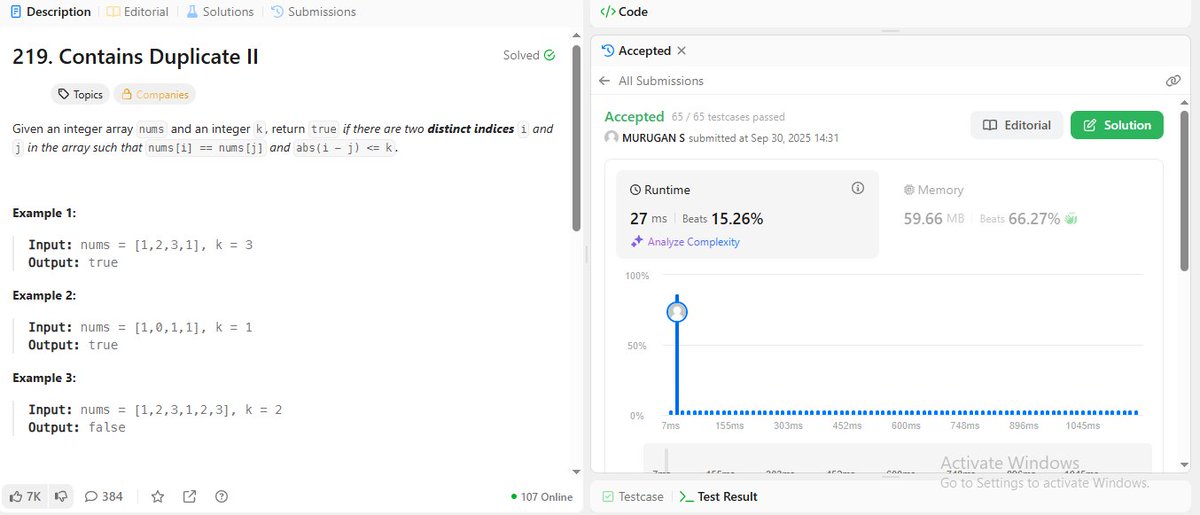Click the Analyze Complexity link
Screen dimensions: 1200x515
pyautogui.click(x=693, y=242)
